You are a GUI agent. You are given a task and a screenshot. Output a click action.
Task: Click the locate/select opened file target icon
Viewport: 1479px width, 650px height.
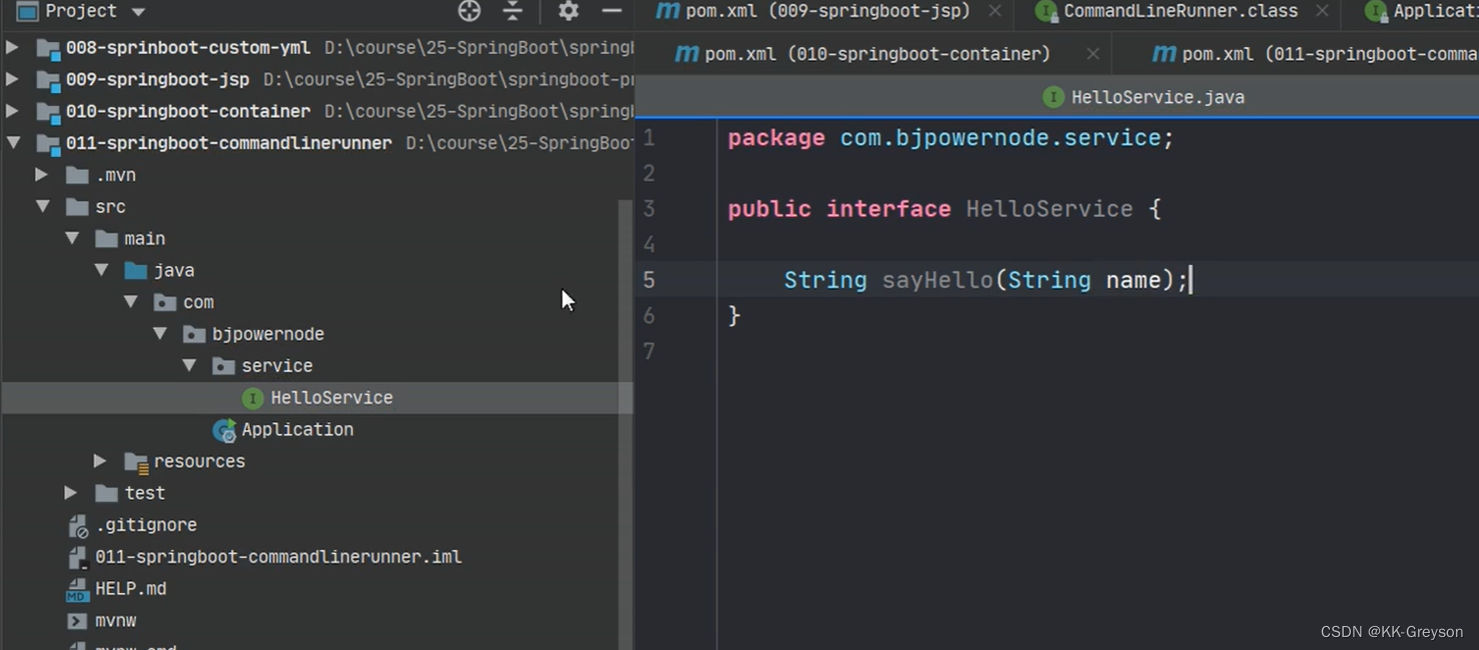point(469,11)
